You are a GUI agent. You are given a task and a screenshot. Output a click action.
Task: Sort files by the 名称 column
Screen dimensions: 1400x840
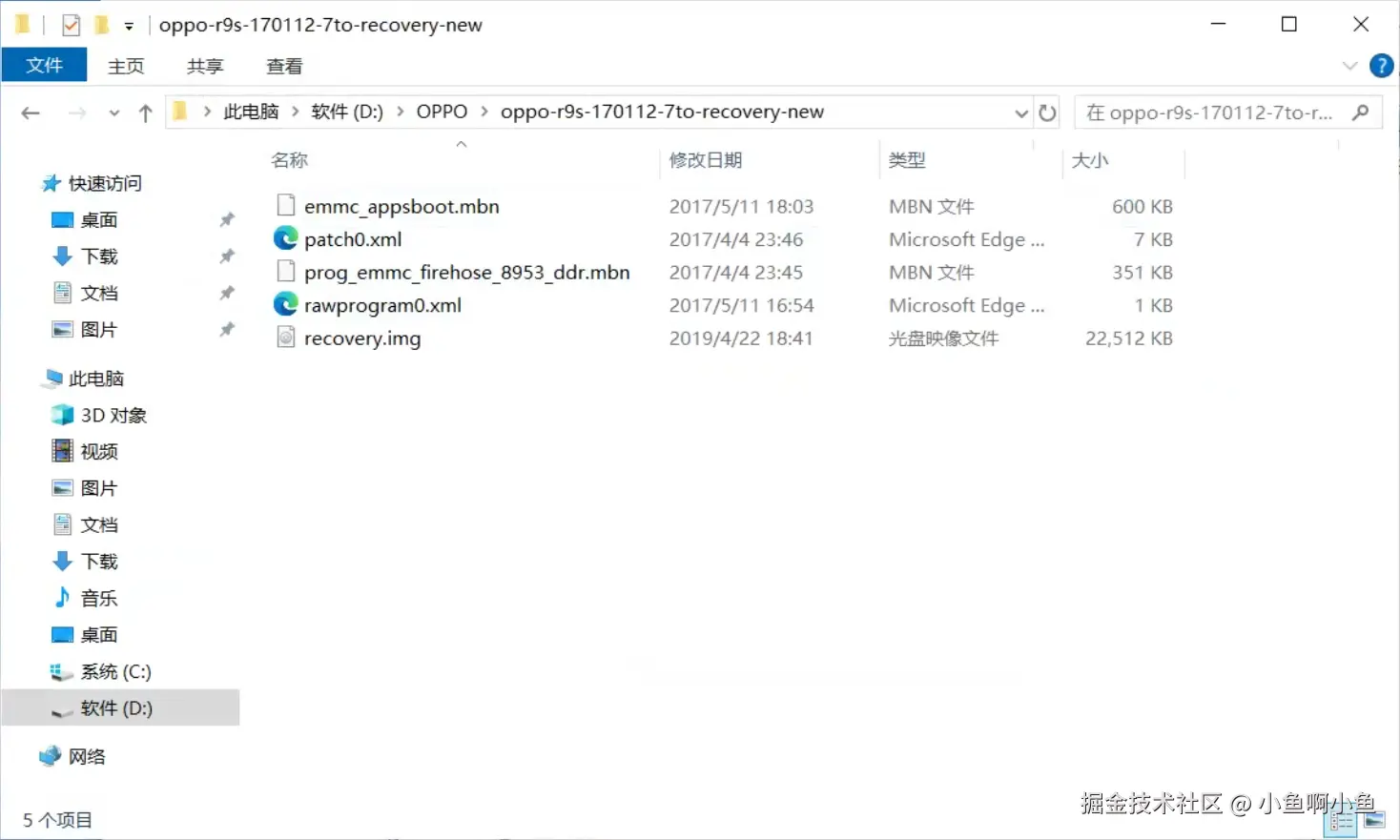[290, 160]
